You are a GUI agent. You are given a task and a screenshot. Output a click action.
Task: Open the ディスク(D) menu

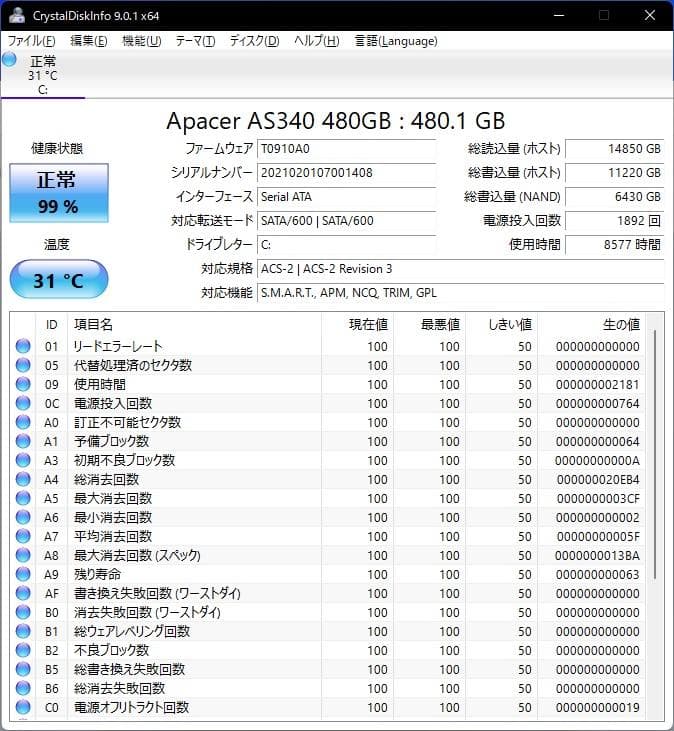point(254,41)
